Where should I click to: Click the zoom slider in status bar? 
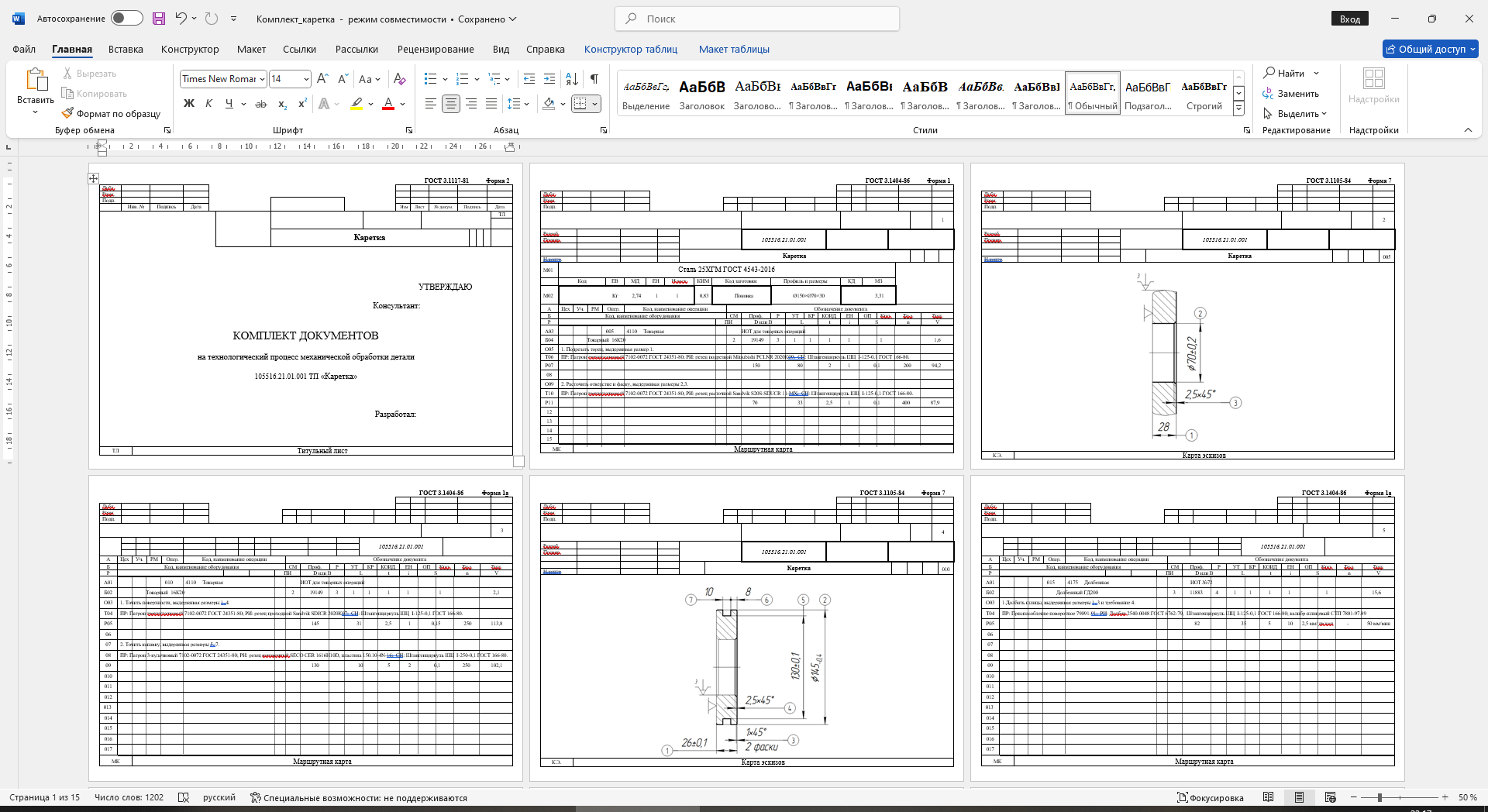(1379, 797)
